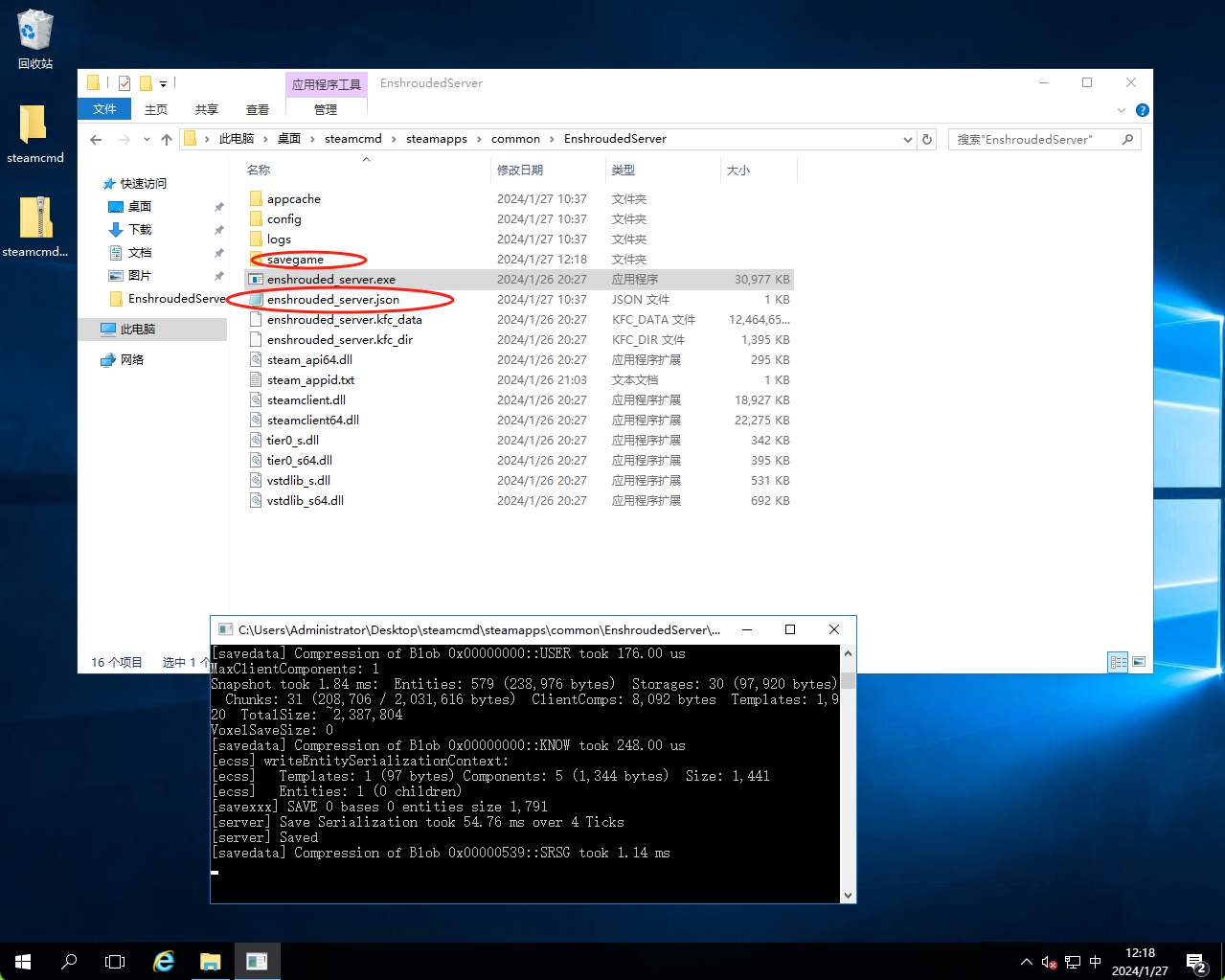Image resolution: width=1225 pixels, height=980 pixels.
Task: Select the appcache folder icon
Action: (x=256, y=199)
